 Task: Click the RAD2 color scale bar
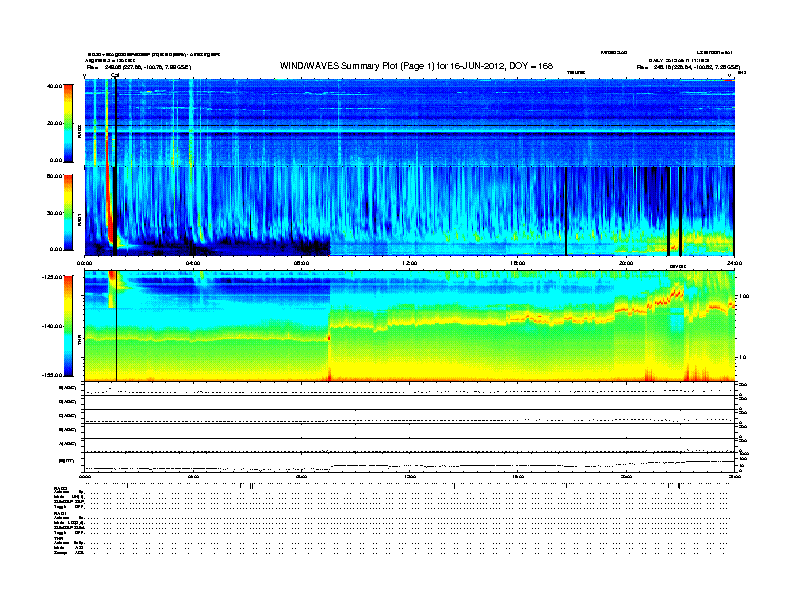(x=68, y=123)
